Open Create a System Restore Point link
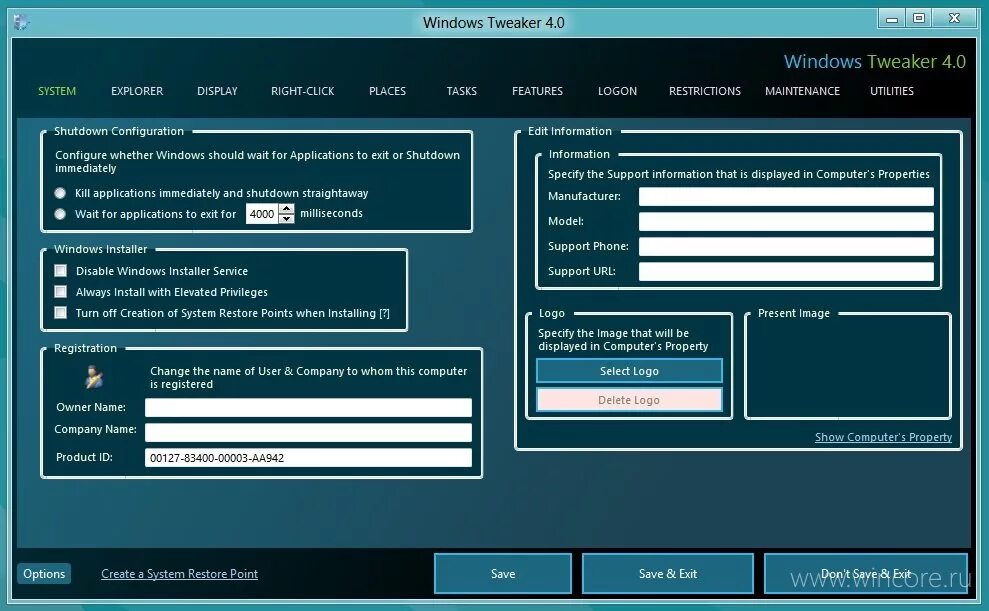The height and width of the screenshot is (611, 989). (179, 573)
